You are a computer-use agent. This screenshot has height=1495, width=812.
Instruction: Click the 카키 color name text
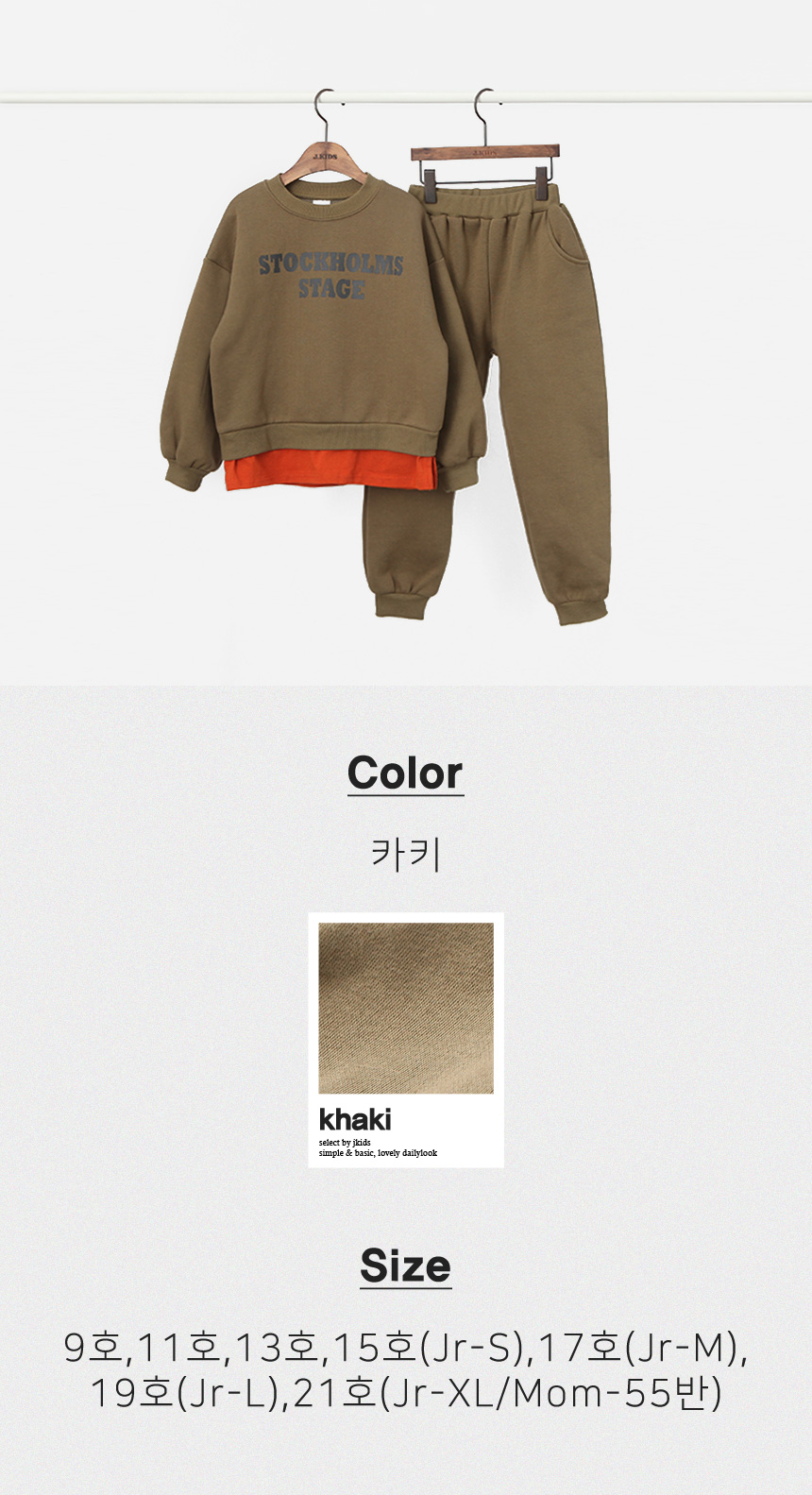[x=406, y=854]
